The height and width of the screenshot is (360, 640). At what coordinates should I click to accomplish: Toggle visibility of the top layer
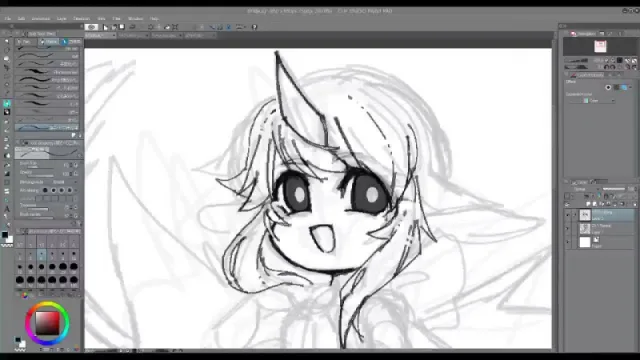tap(567, 215)
